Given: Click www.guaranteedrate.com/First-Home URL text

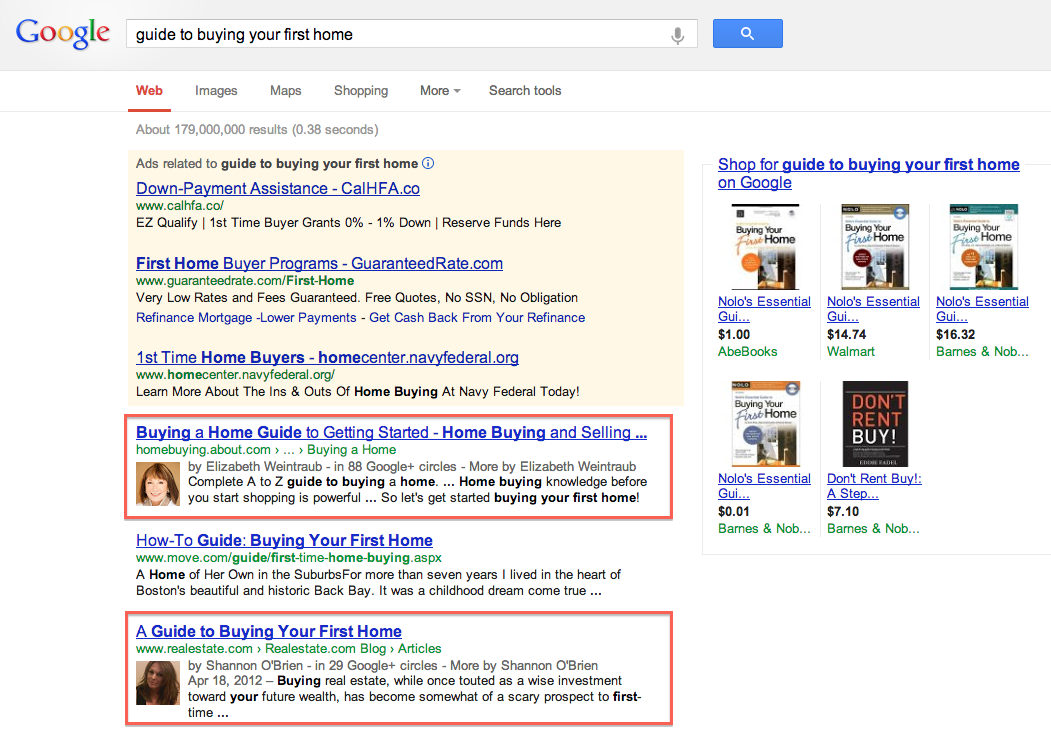Looking at the screenshot, I should pos(245,281).
